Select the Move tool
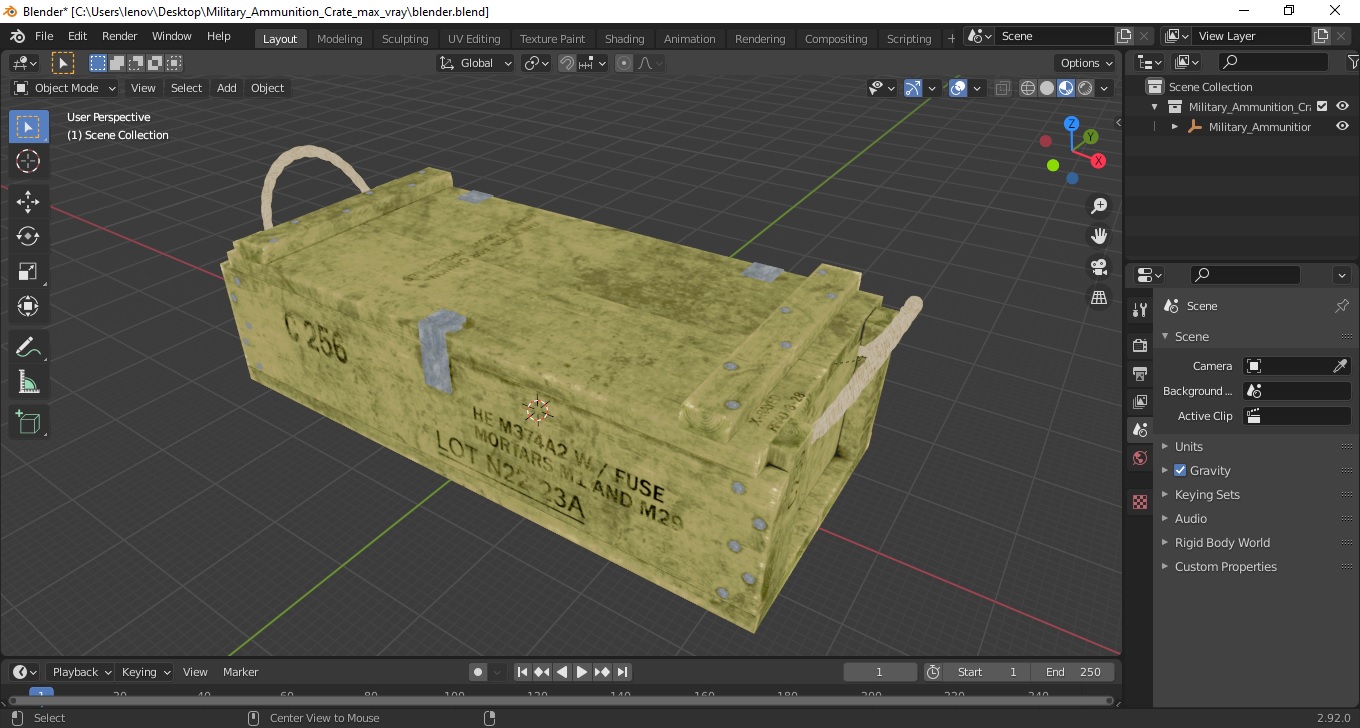This screenshot has width=1360, height=728. pos(28,202)
